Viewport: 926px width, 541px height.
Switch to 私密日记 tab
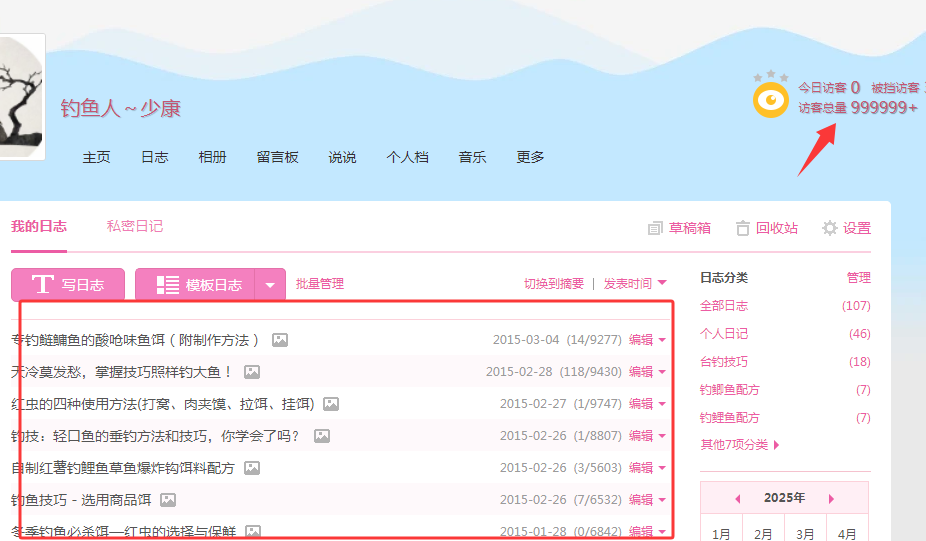(135, 226)
